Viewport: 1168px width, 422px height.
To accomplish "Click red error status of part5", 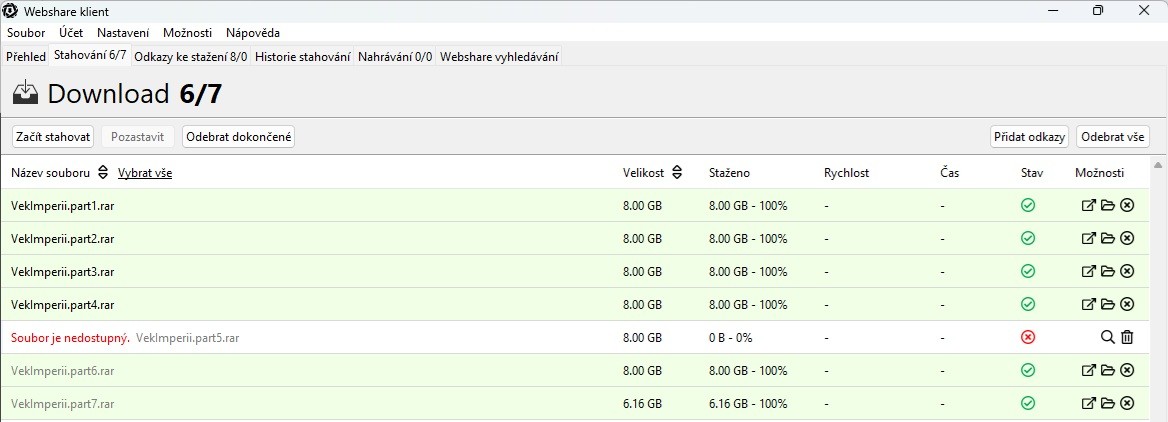I will [x=1028, y=338].
